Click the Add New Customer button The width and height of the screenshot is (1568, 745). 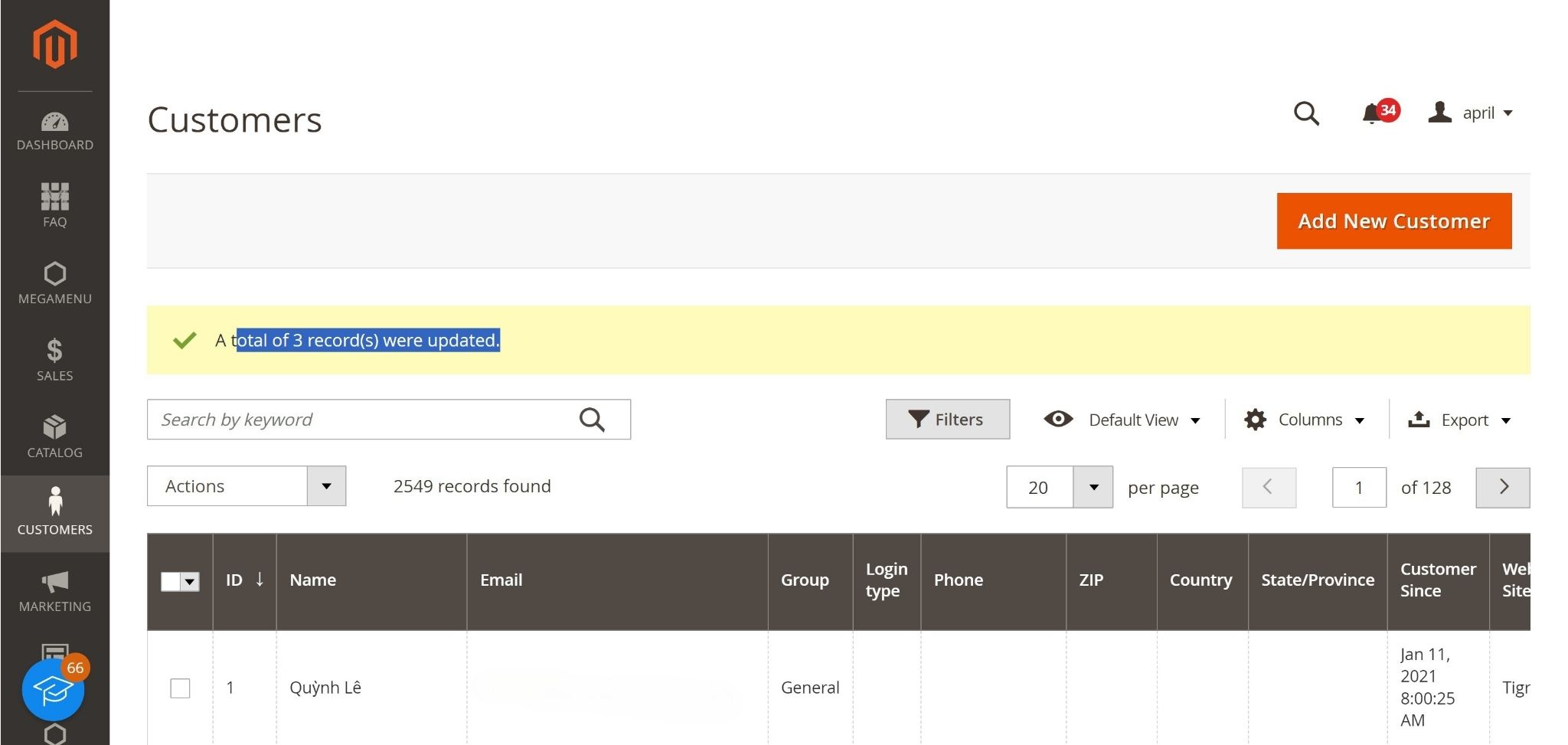point(1393,221)
